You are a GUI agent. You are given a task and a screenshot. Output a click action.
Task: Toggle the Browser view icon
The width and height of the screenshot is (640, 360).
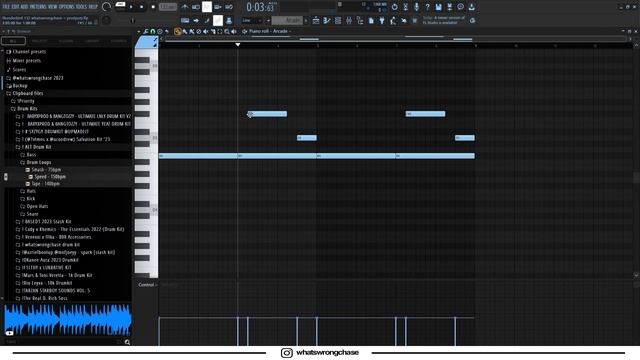tap(360, 20)
